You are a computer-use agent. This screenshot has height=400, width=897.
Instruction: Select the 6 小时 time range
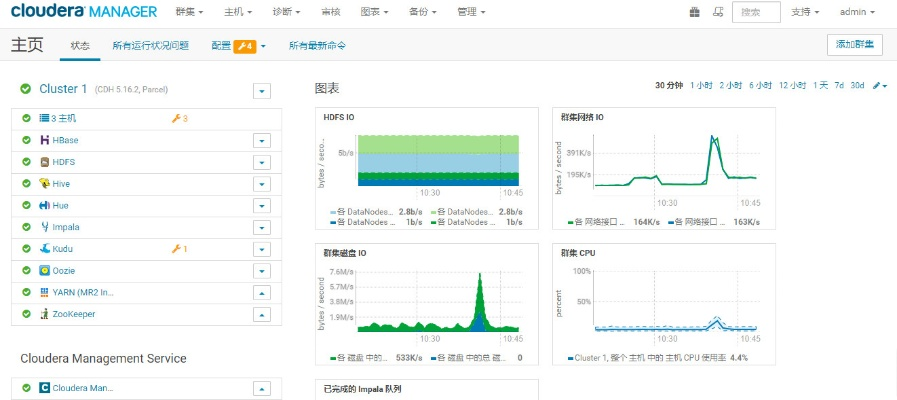(x=760, y=85)
